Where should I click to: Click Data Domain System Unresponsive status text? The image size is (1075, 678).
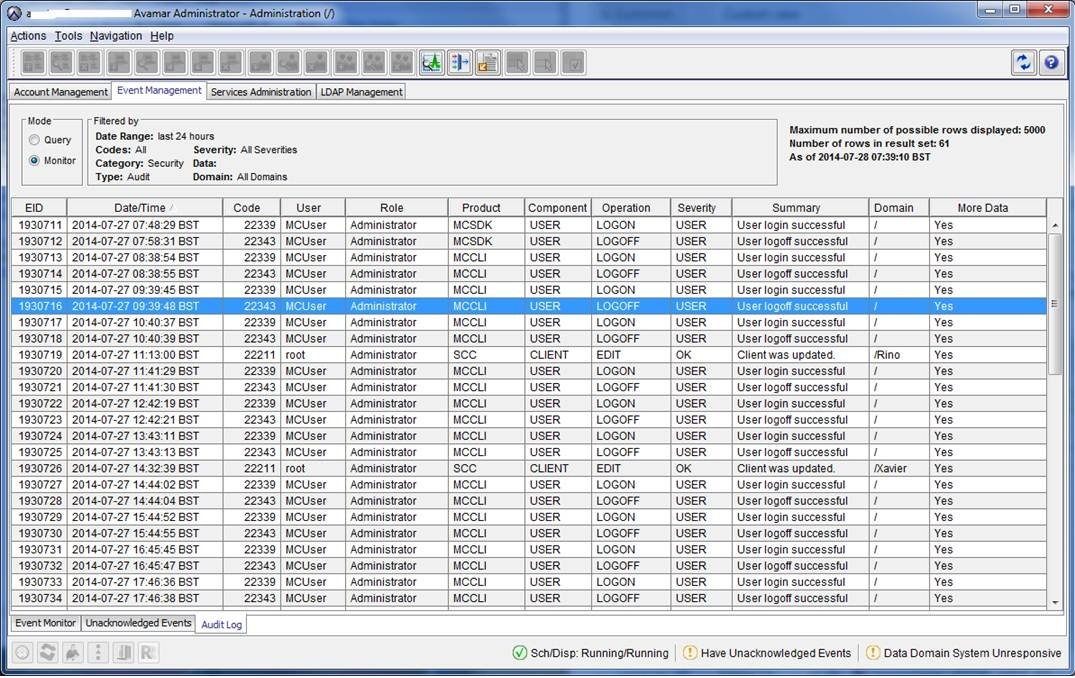972,653
